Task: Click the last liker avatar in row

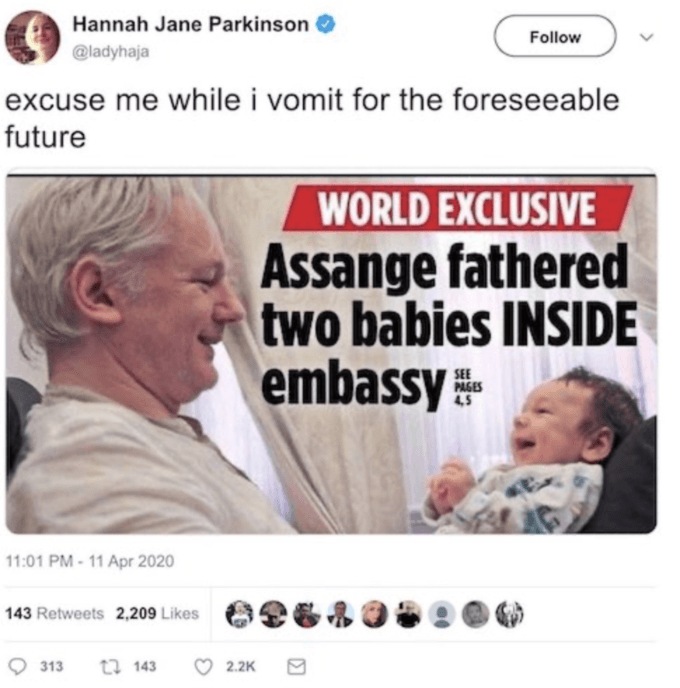Action: [x=509, y=613]
